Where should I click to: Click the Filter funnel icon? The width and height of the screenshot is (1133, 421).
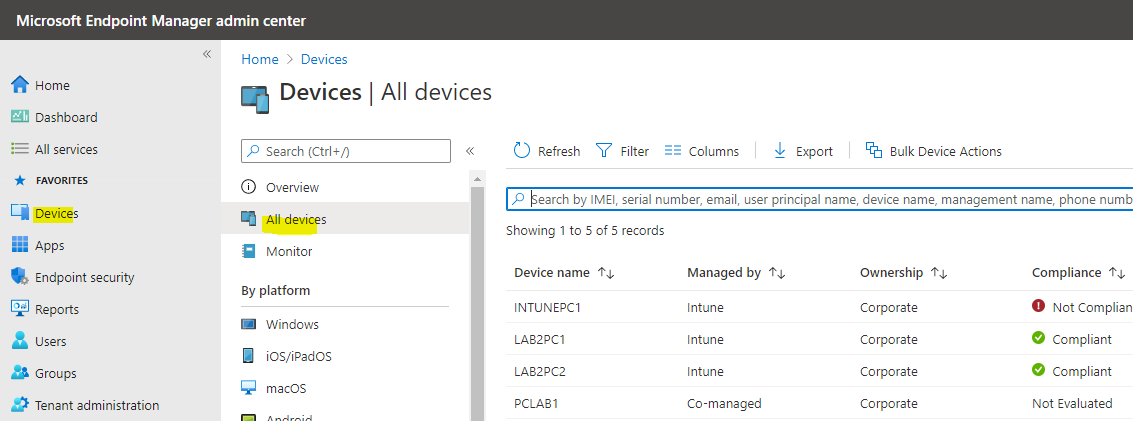tap(604, 150)
